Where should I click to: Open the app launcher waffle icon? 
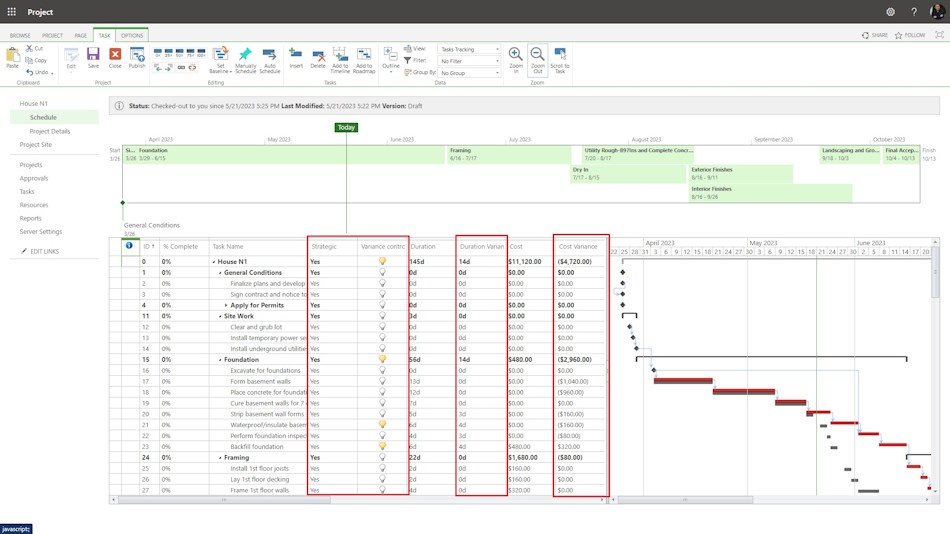pos(12,12)
